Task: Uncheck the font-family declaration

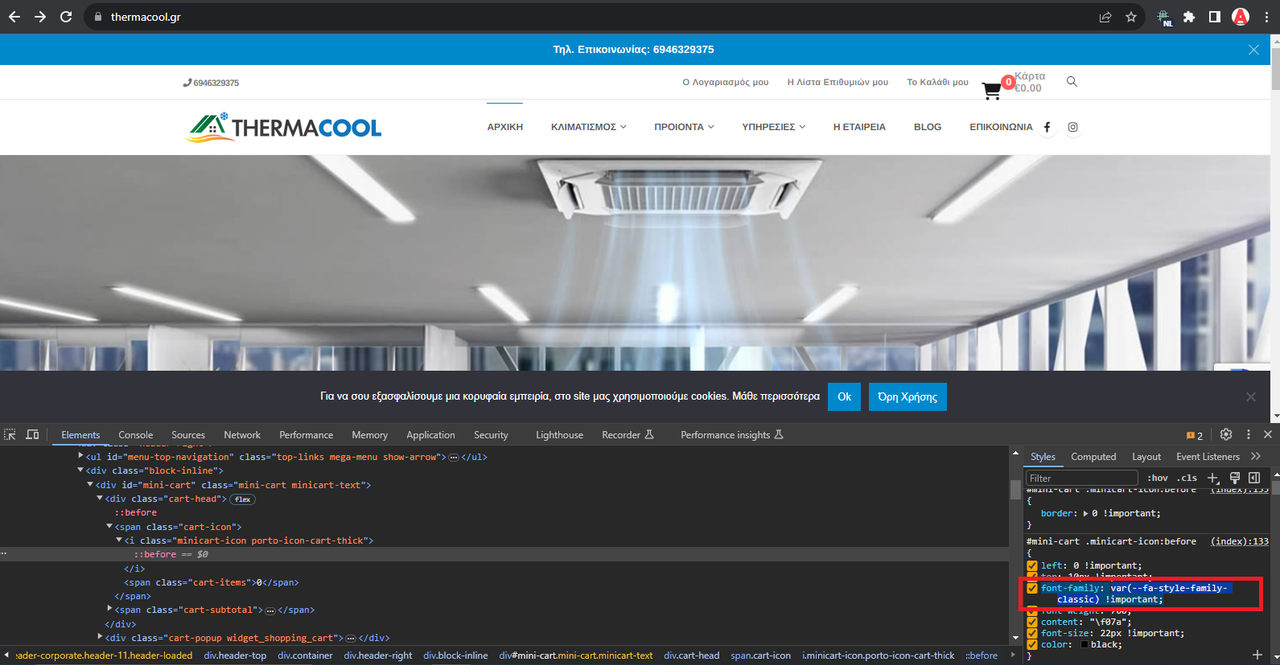Action: point(1033,588)
